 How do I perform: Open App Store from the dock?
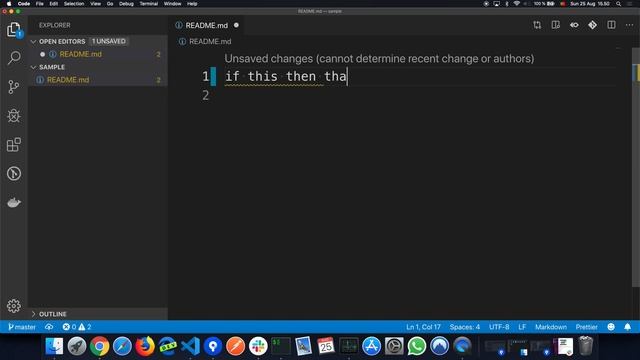[x=371, y=346]
